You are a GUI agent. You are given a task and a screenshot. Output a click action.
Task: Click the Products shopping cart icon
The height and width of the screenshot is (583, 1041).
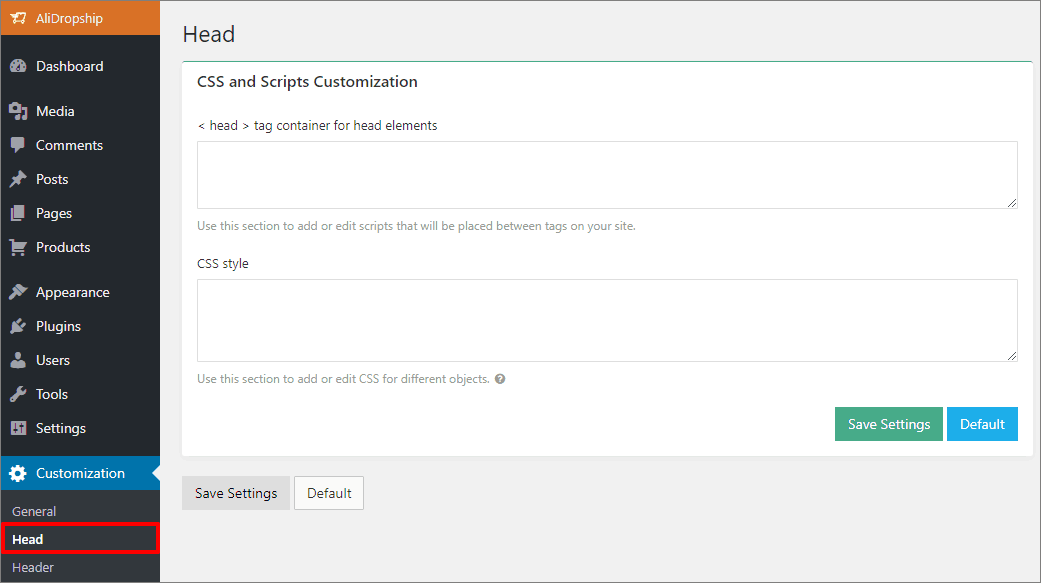point(18,247)
